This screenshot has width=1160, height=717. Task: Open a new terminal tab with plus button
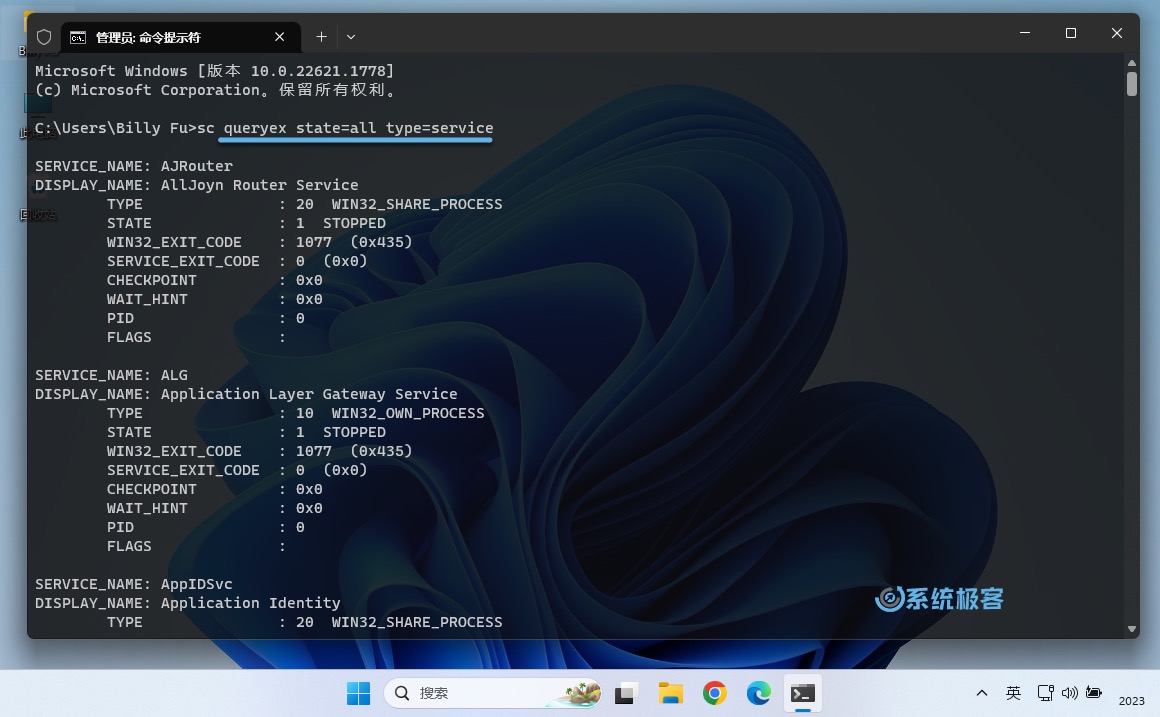tap(321, 37)
